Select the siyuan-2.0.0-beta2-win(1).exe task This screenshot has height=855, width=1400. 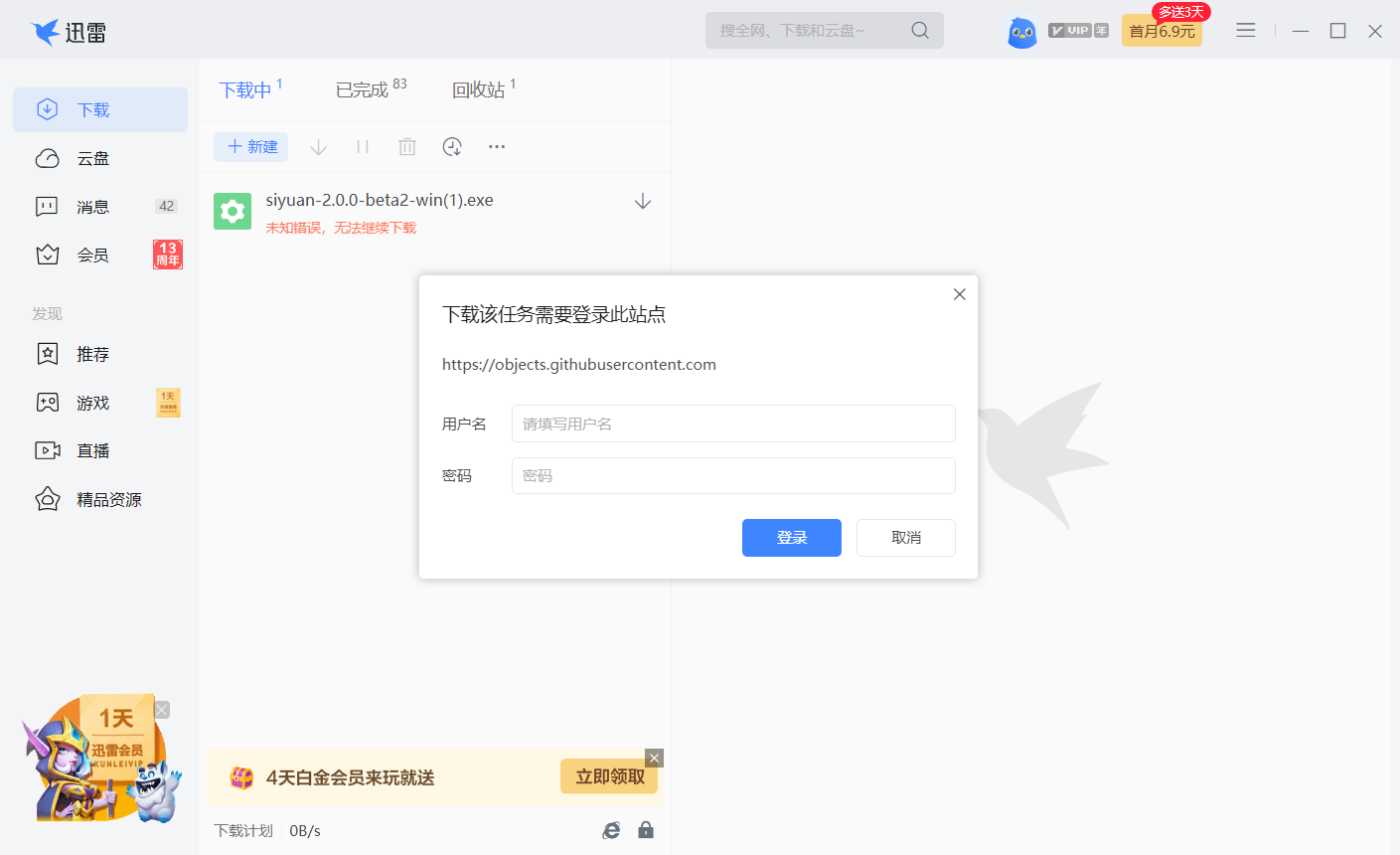tap(434, 213)
